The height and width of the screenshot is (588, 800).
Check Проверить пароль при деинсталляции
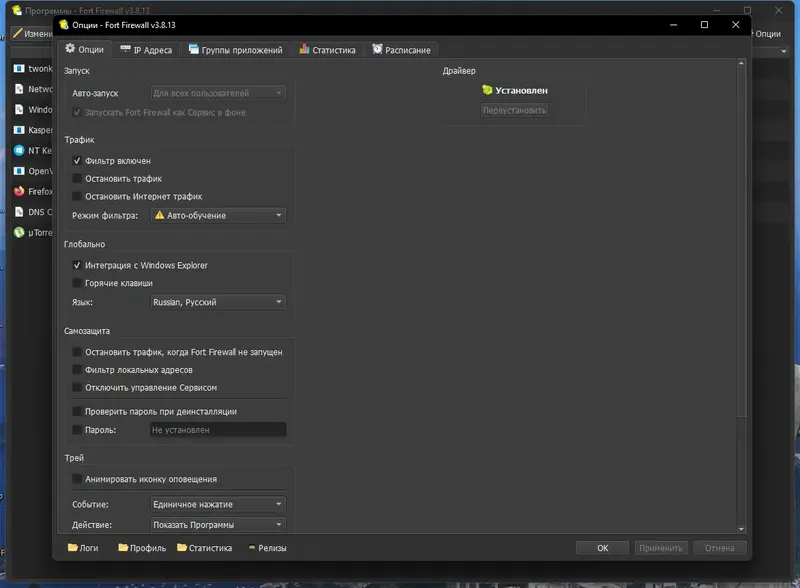pos(77,411)
